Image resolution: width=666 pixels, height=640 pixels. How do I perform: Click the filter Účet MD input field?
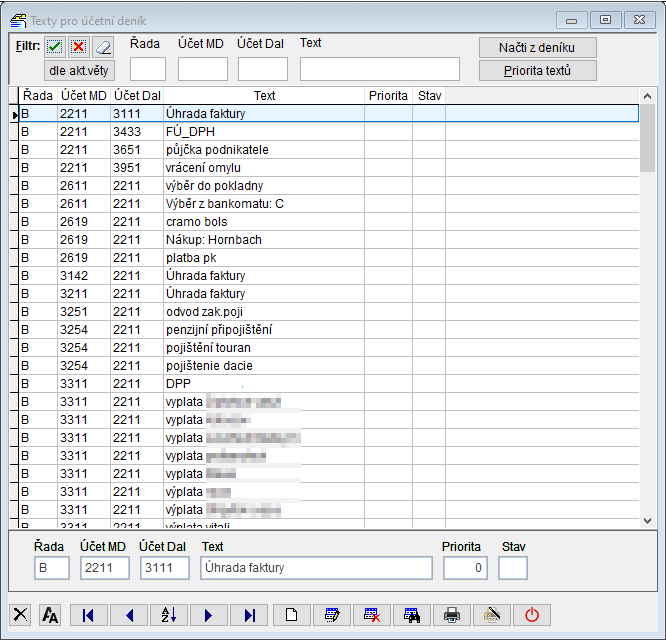click(x=203, y=69)
